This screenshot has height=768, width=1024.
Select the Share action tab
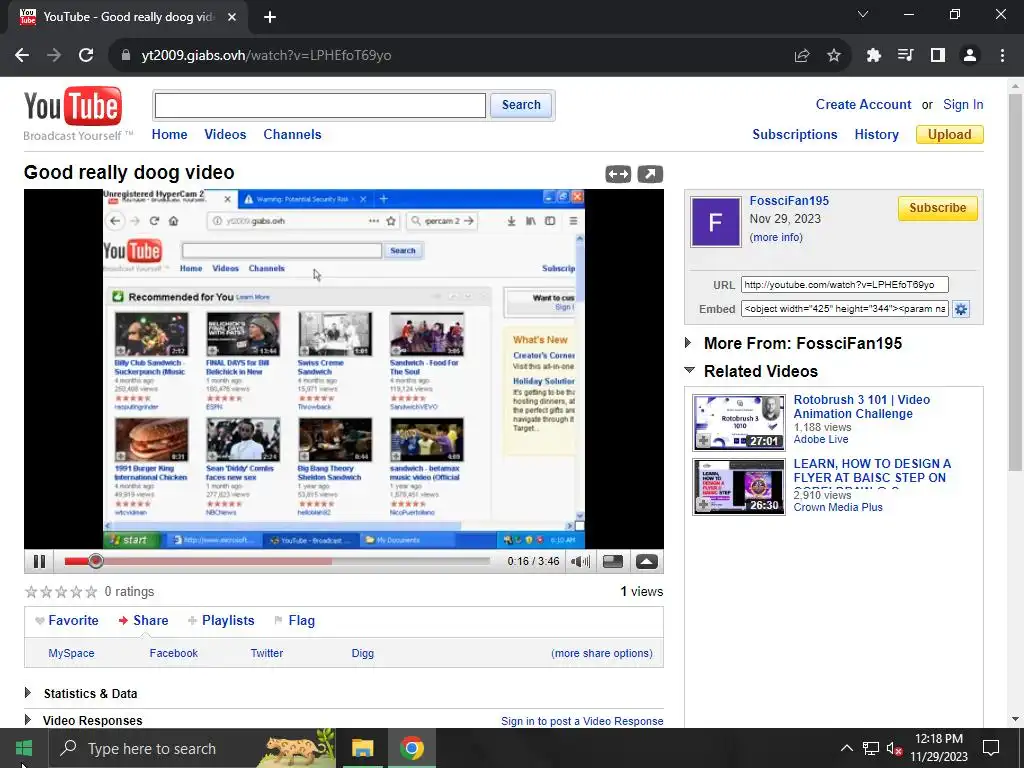tap(143, 620)
